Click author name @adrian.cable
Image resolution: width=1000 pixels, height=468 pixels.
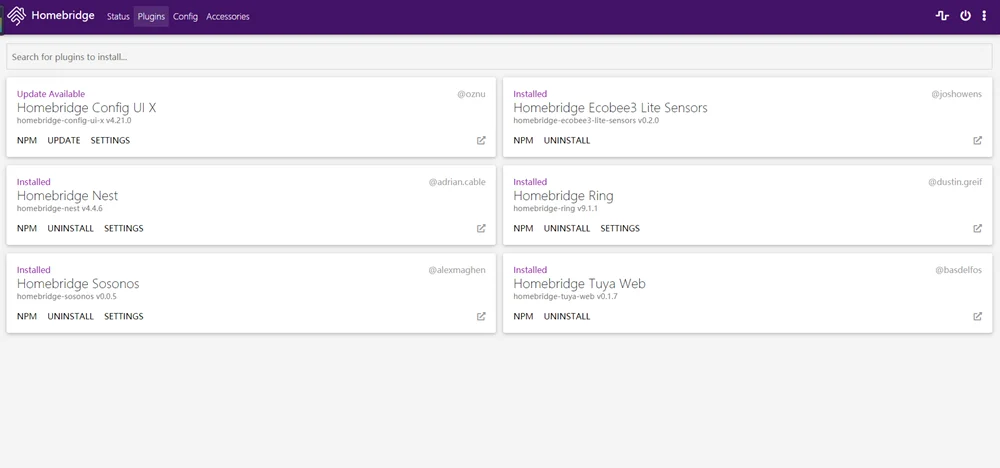457,182
